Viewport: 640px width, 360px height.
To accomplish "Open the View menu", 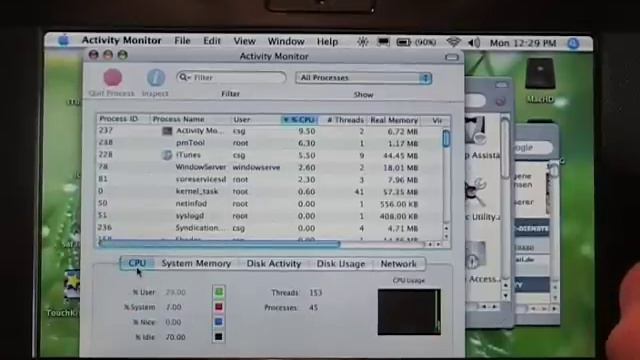I will coord(244,41).
